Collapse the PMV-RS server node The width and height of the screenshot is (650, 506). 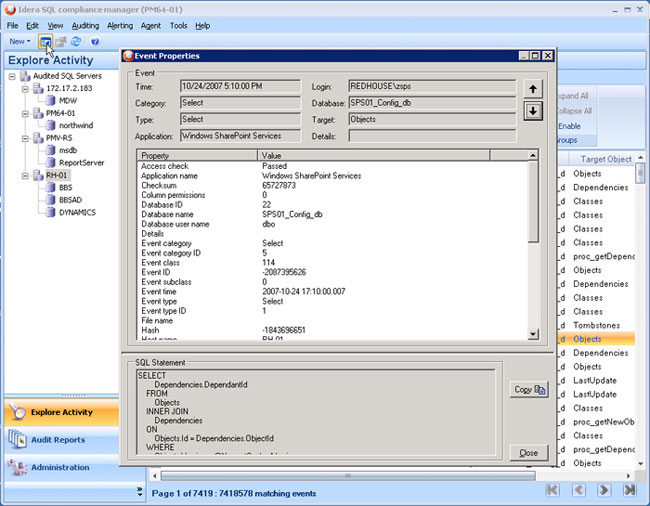click(x=25, y=138)
